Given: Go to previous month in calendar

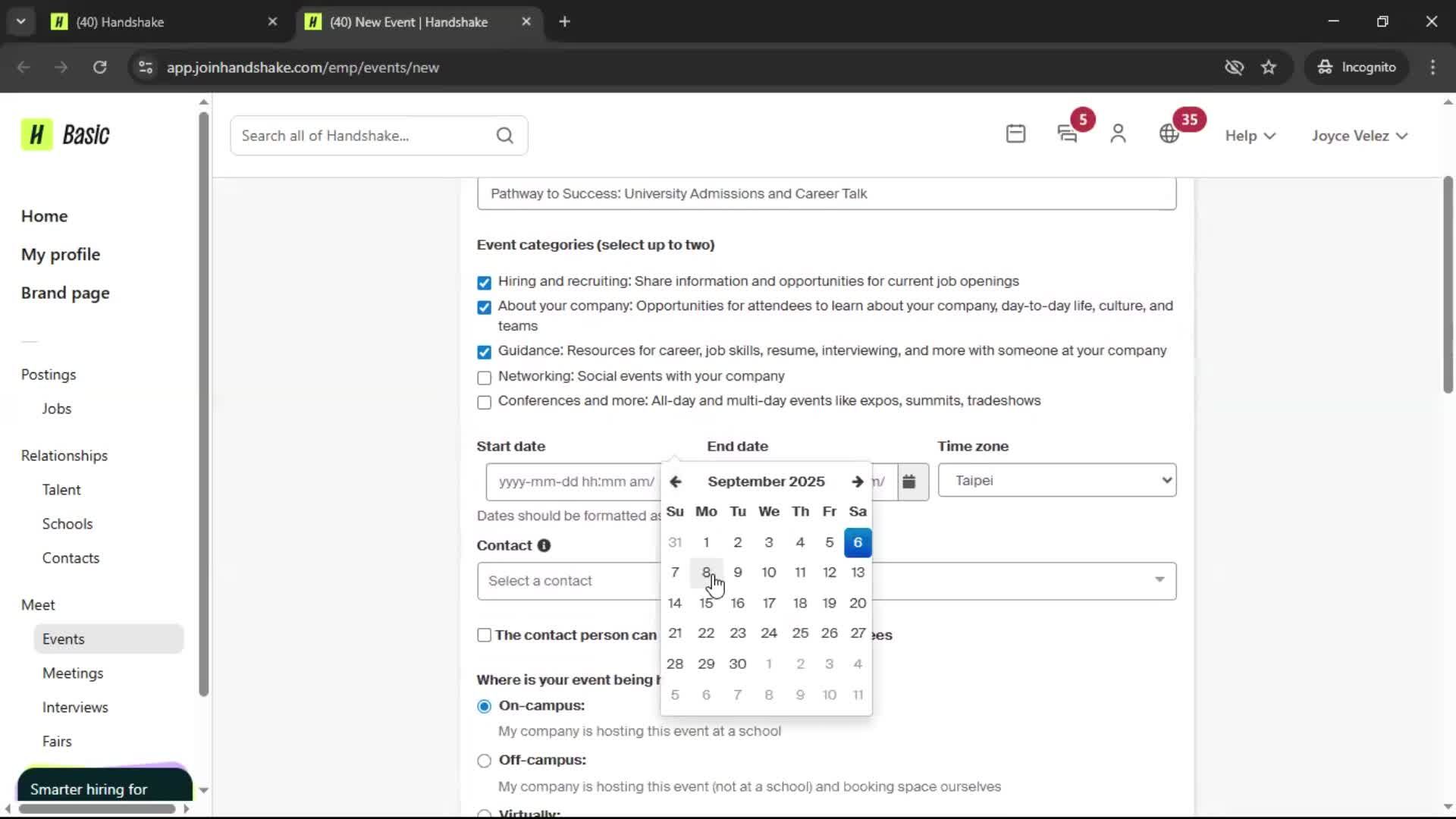Looking at the screenshot, I should [676, 482].
